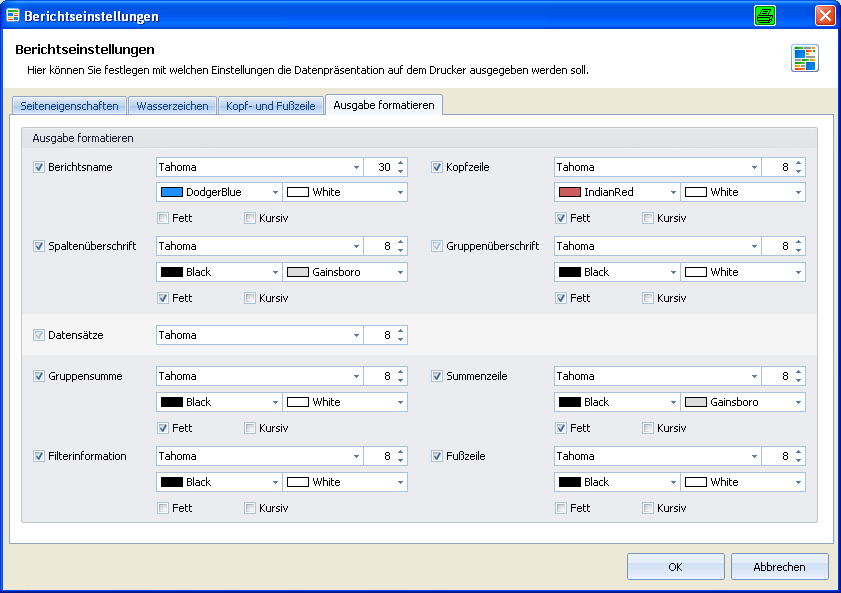The image size is (841, 593).
Task: Enable Kursiv for Filterinformation
Action: pyautogui.click(x=250, y=508)
